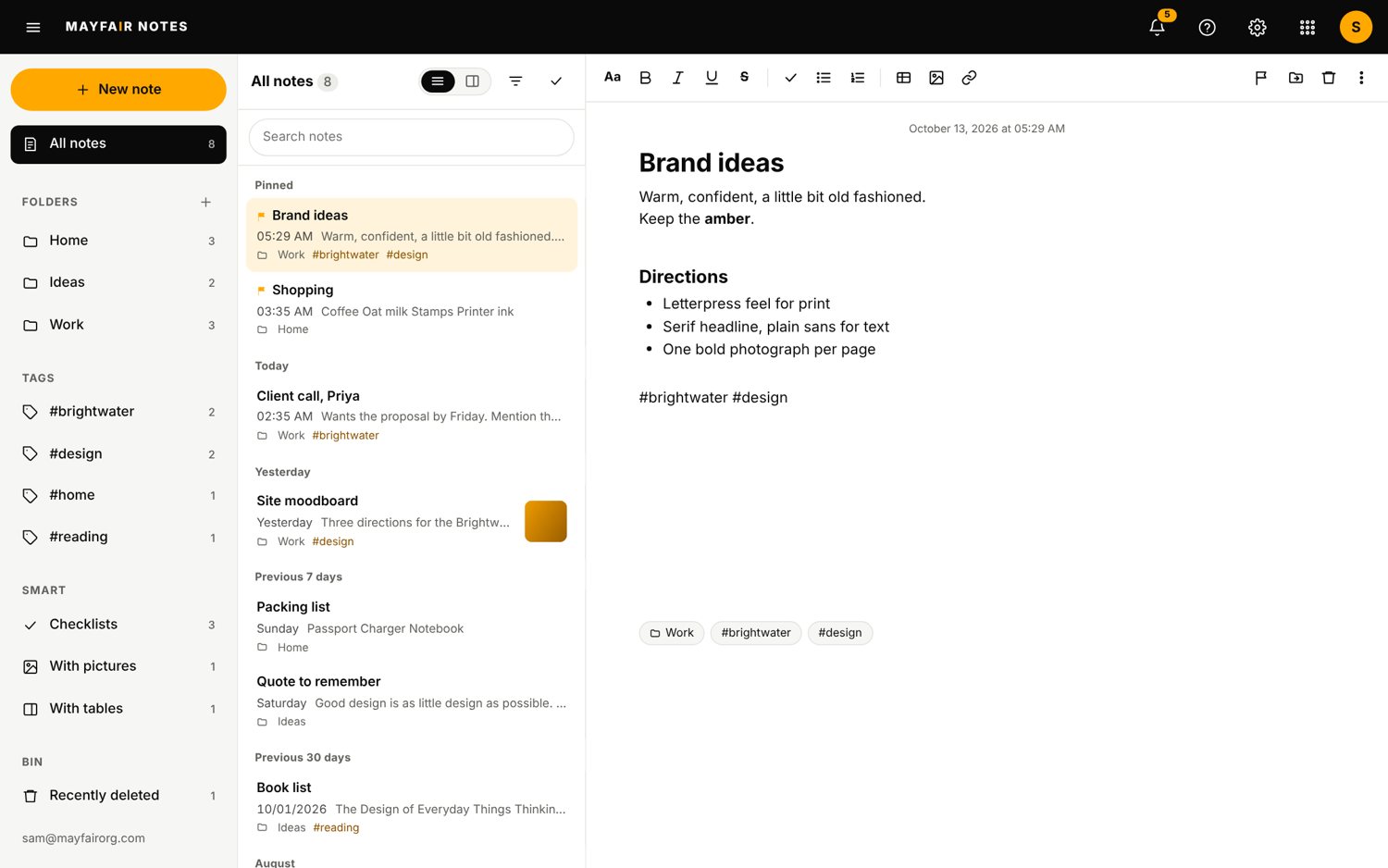Viewport: 1388px width, 868px height.
Task: Open text style Aa options
Action: click(x=613, y=78)
